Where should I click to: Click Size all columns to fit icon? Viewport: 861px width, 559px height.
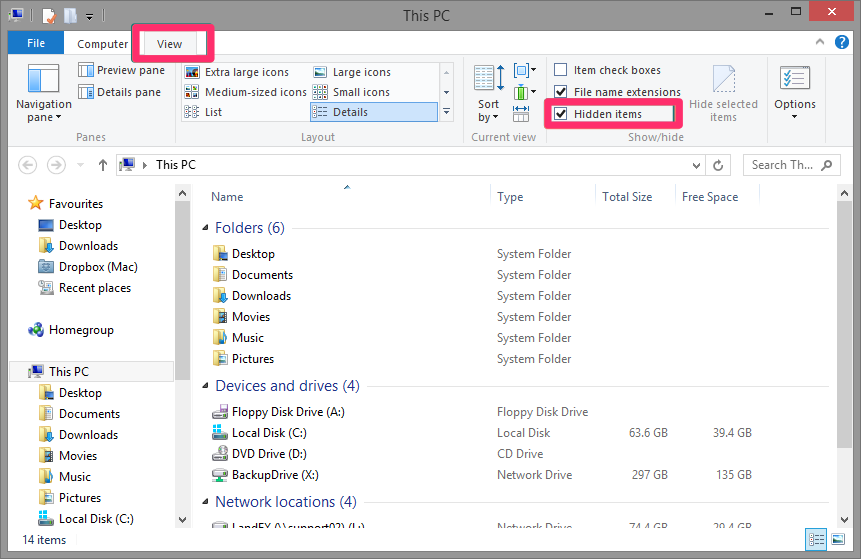pyautogui.click(x=521, y=114)
